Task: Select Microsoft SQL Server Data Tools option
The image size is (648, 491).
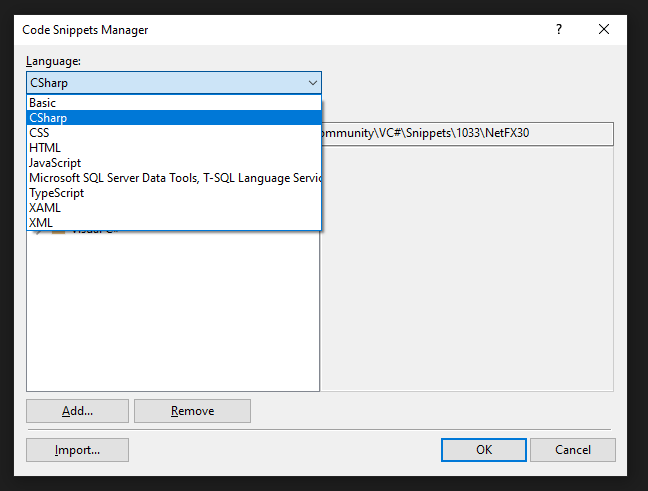Action: (174, 178)
